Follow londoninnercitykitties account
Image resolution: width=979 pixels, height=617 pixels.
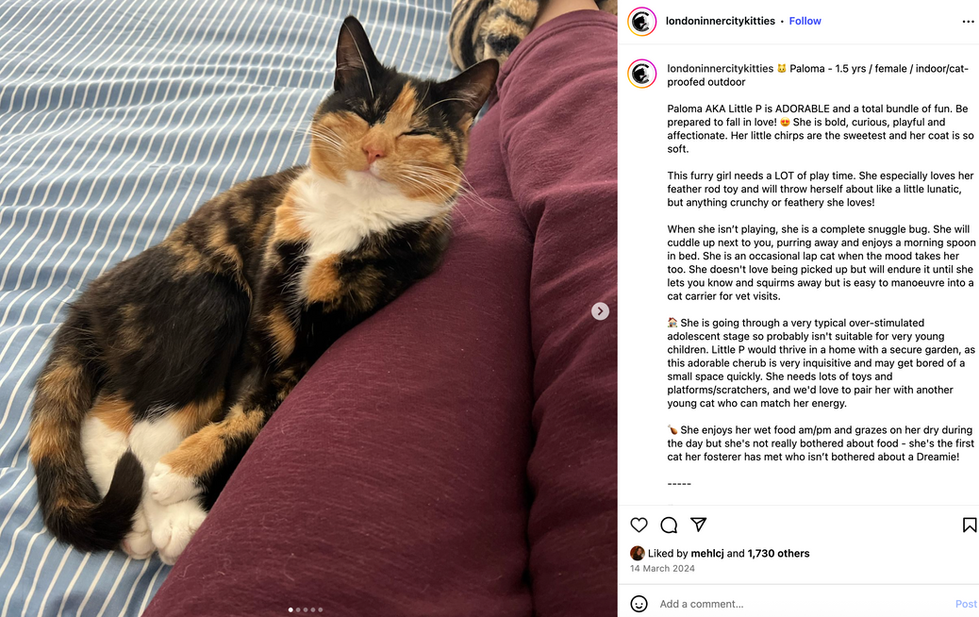805,21
